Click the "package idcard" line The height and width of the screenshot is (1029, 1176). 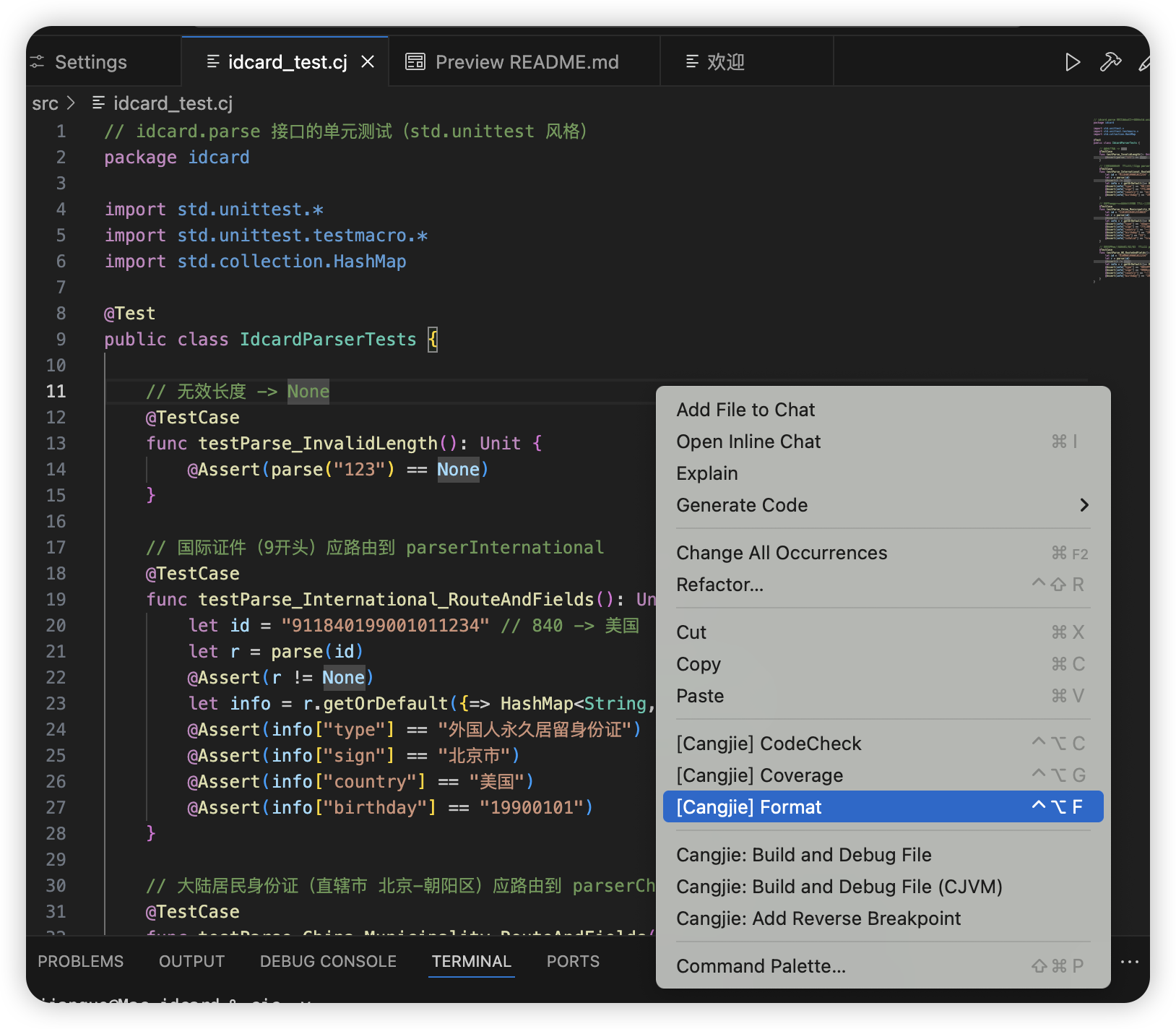177,158
